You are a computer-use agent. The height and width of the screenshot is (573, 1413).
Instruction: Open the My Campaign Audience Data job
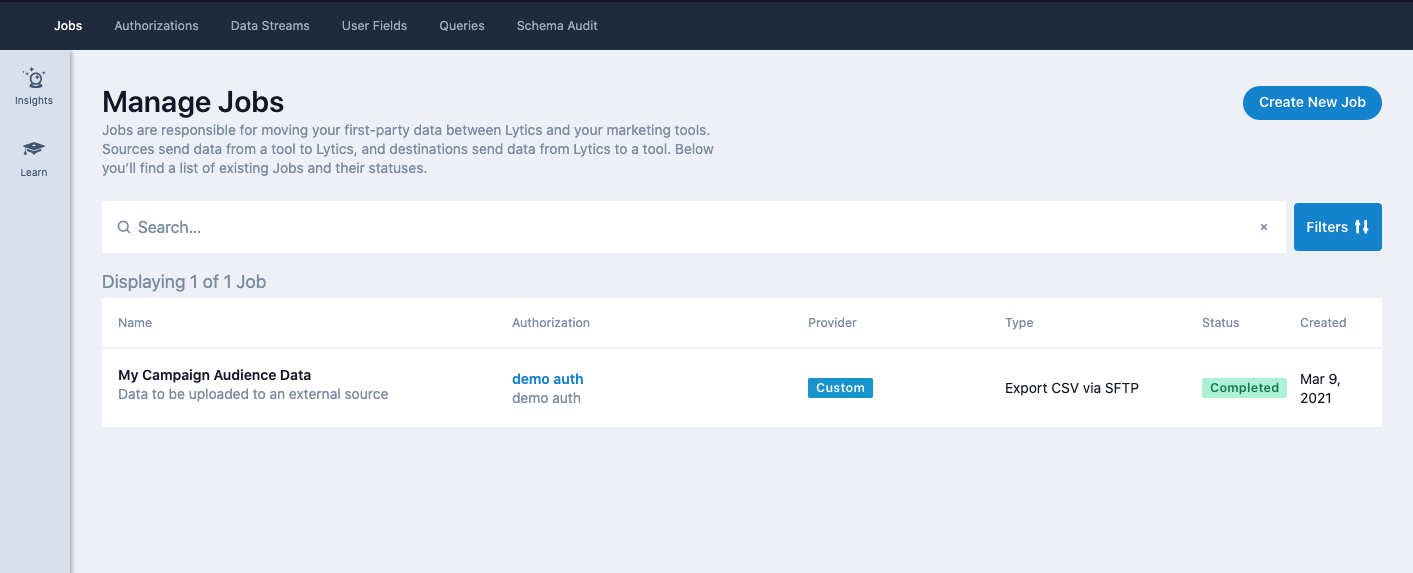pyautogui.click(x=214, y=375)
